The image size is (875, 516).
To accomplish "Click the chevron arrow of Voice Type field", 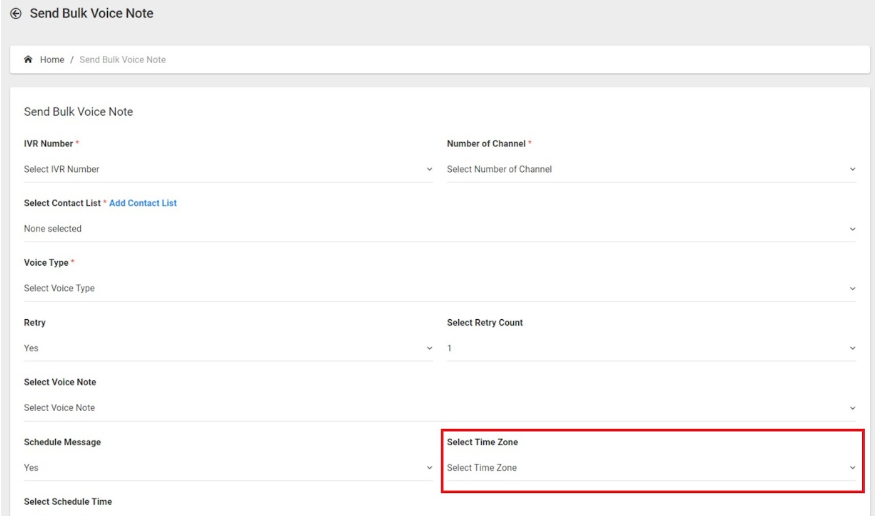I will point(852,288).
